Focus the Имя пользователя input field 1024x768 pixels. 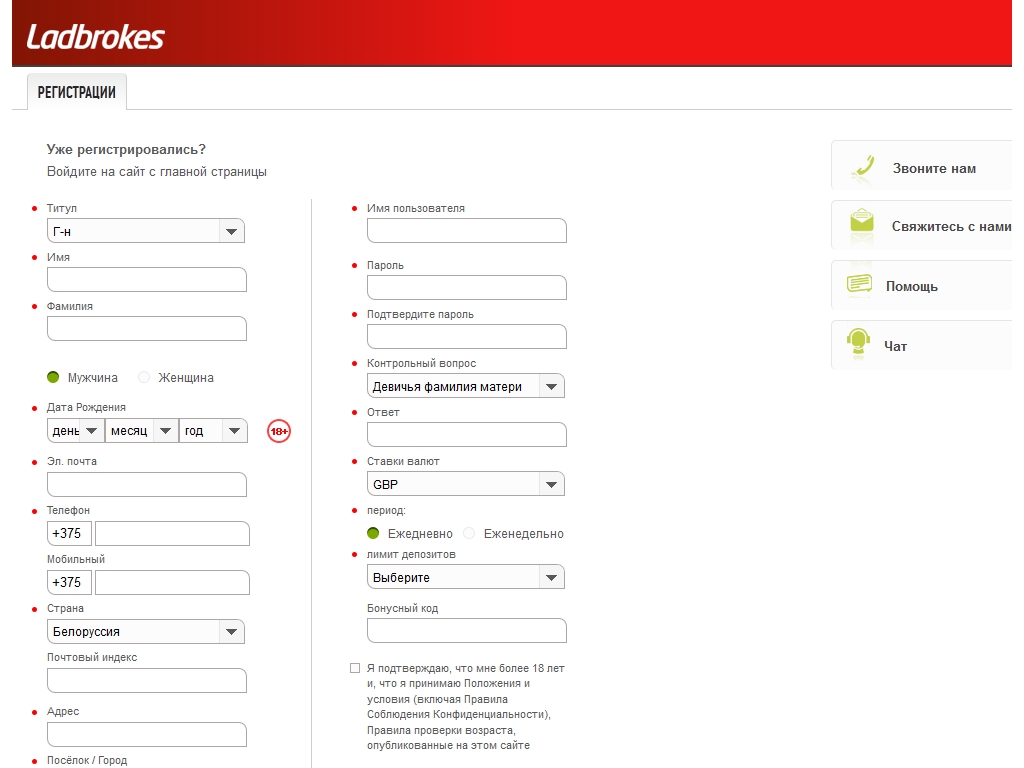click(466, 231)
